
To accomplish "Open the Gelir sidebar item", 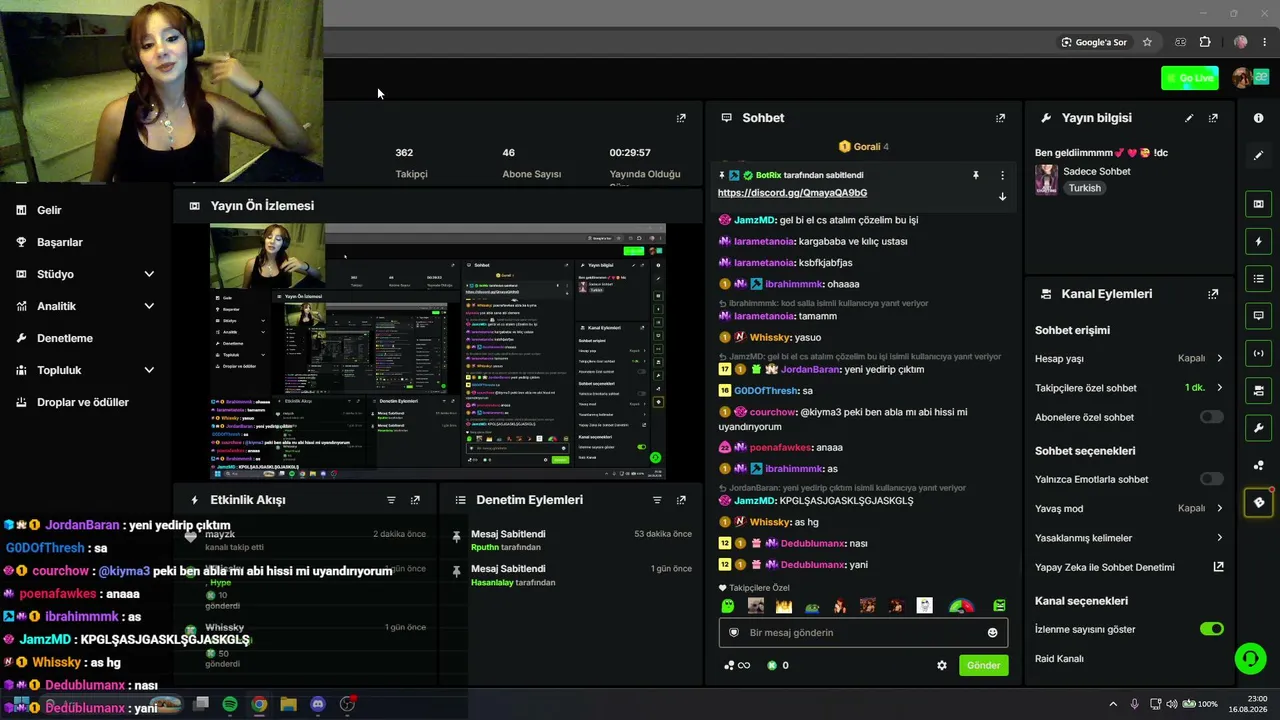I will point(49,210).
